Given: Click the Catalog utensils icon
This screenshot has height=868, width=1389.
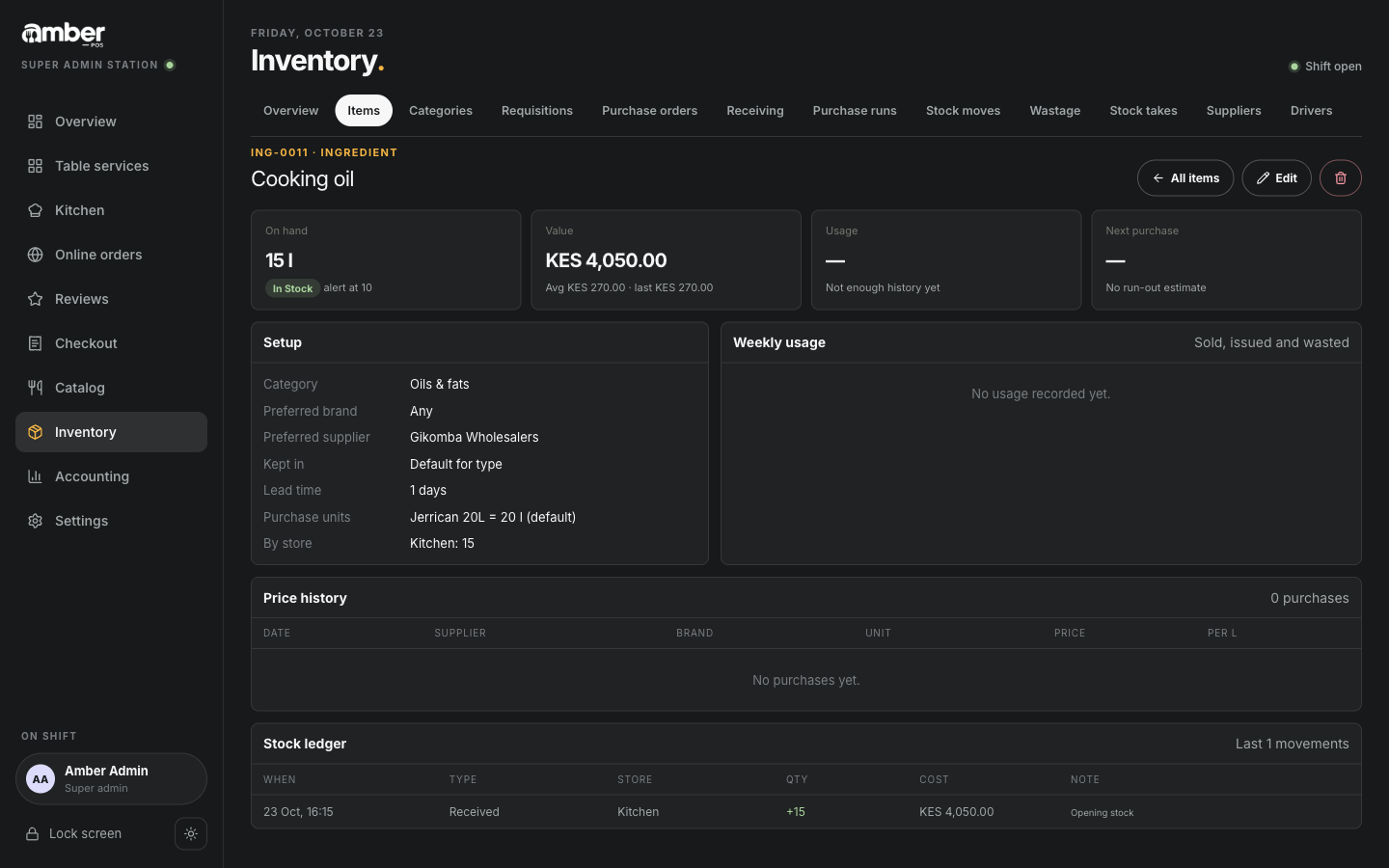Looking at the screenshot, I should click(x=36, y=388).
